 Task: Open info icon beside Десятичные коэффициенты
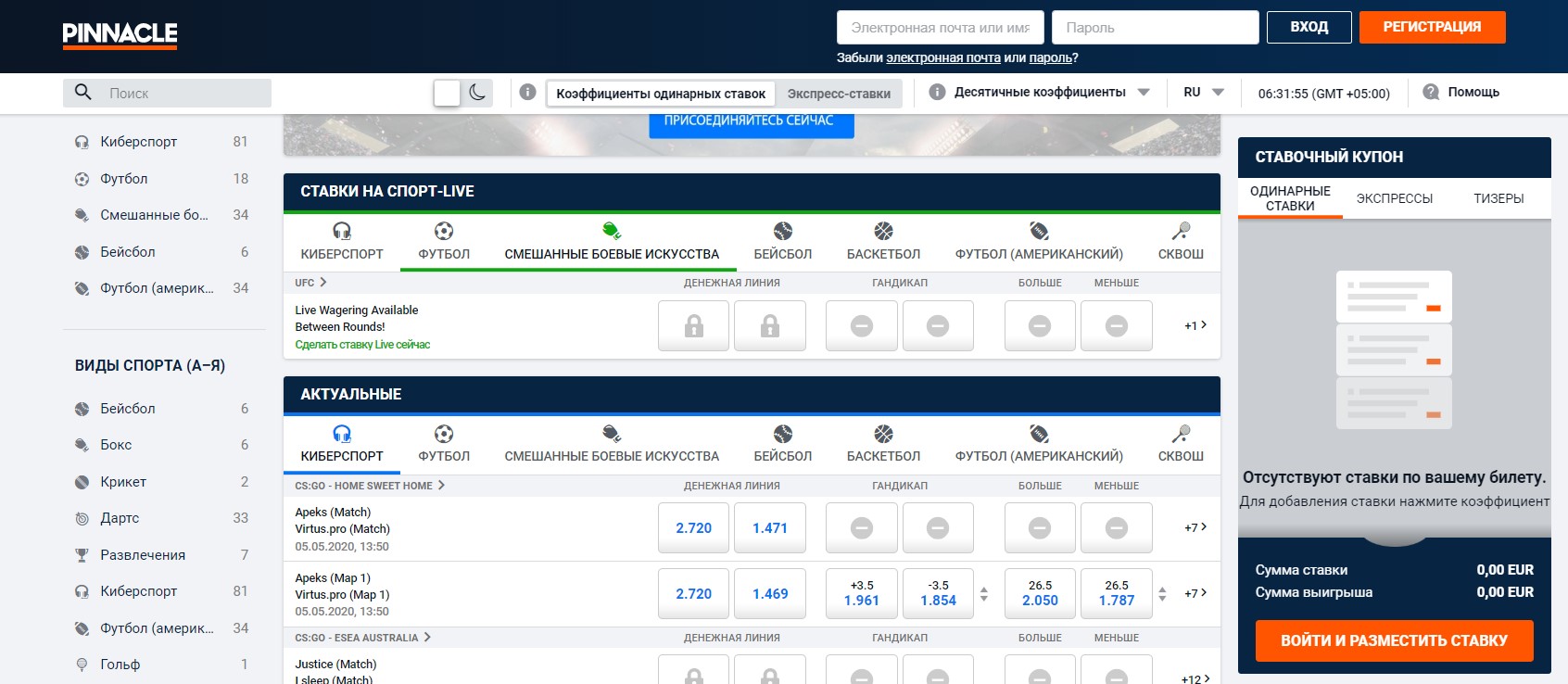[937, 93]
